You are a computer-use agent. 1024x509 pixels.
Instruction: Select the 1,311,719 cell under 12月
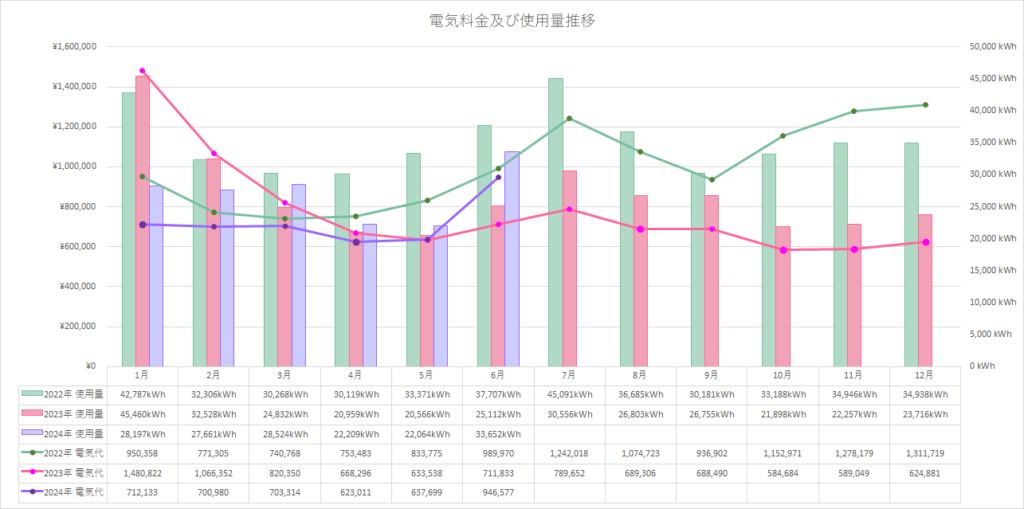click(925, 452)
